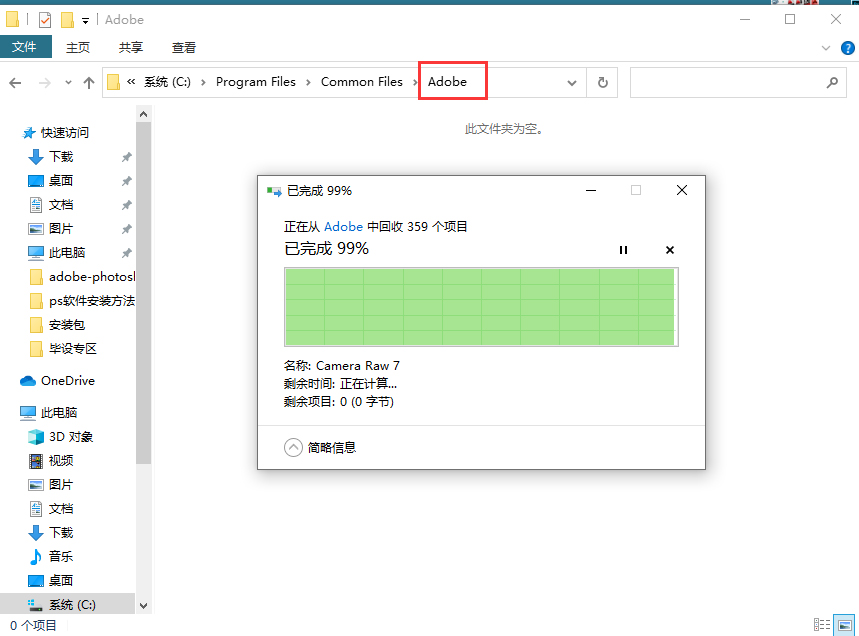The width and height of the screenshot is (859, 636).
Task: Expand the address bar history dropdown
Action: pyautogui.click(x=571, y=83)
